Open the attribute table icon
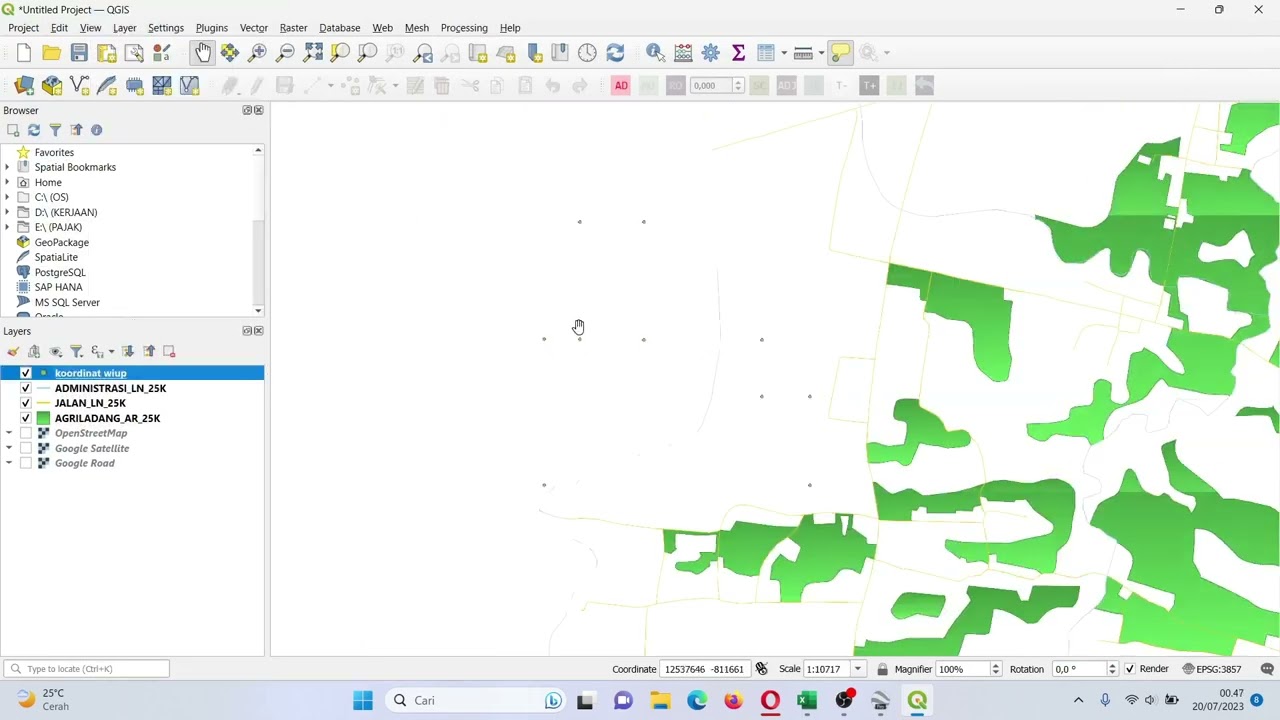 (x=766, y=53)
